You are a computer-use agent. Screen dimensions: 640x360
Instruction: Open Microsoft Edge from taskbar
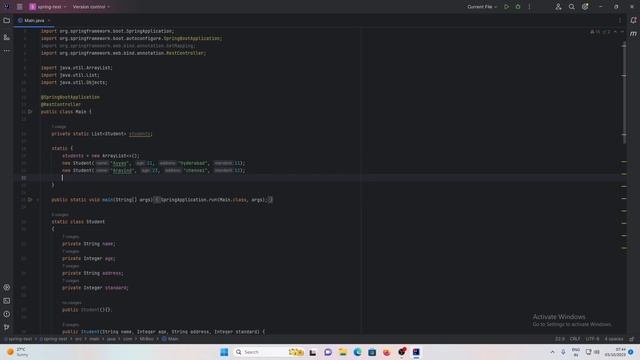358,352
